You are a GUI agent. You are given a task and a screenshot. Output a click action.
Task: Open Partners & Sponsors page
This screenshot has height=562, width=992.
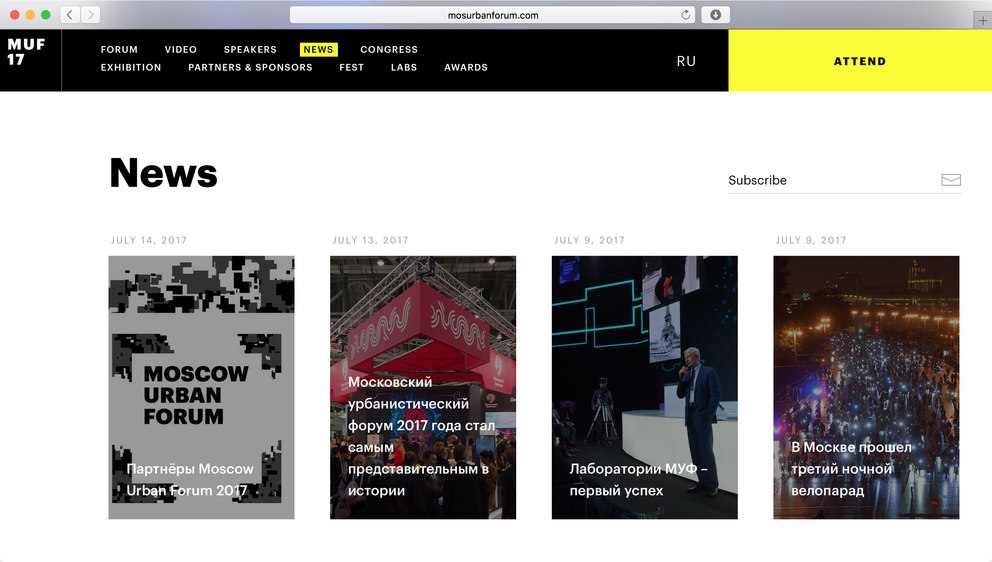[251, 67]
